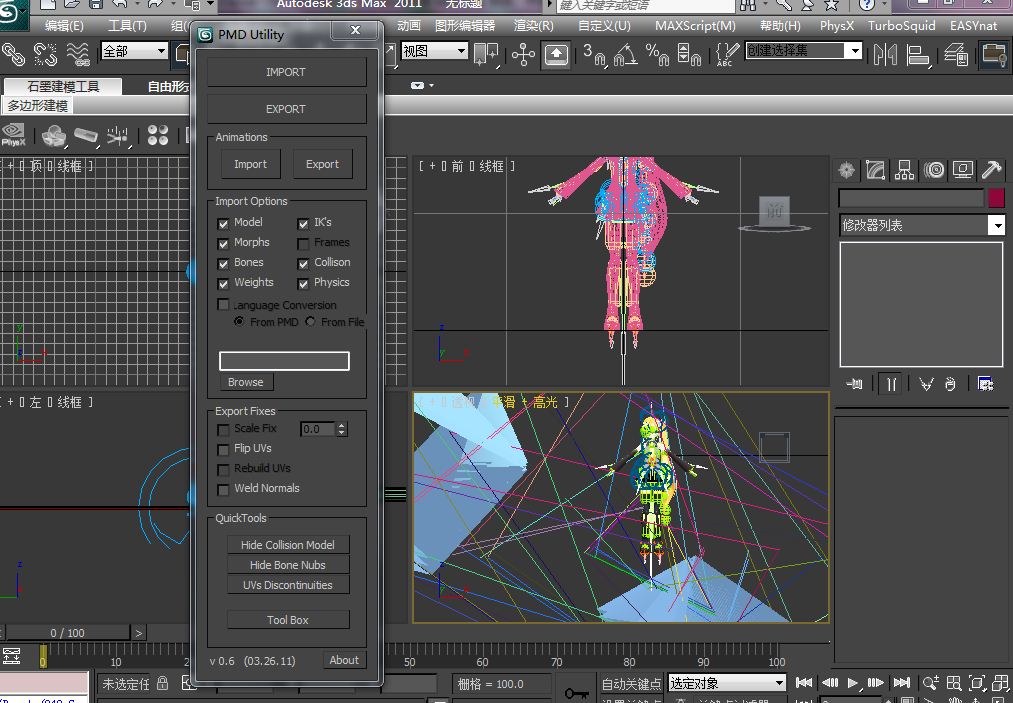Viewport: 1013px width, 703px height.
Task: Uncheck the Morphs import option
Action: (223, 244)
